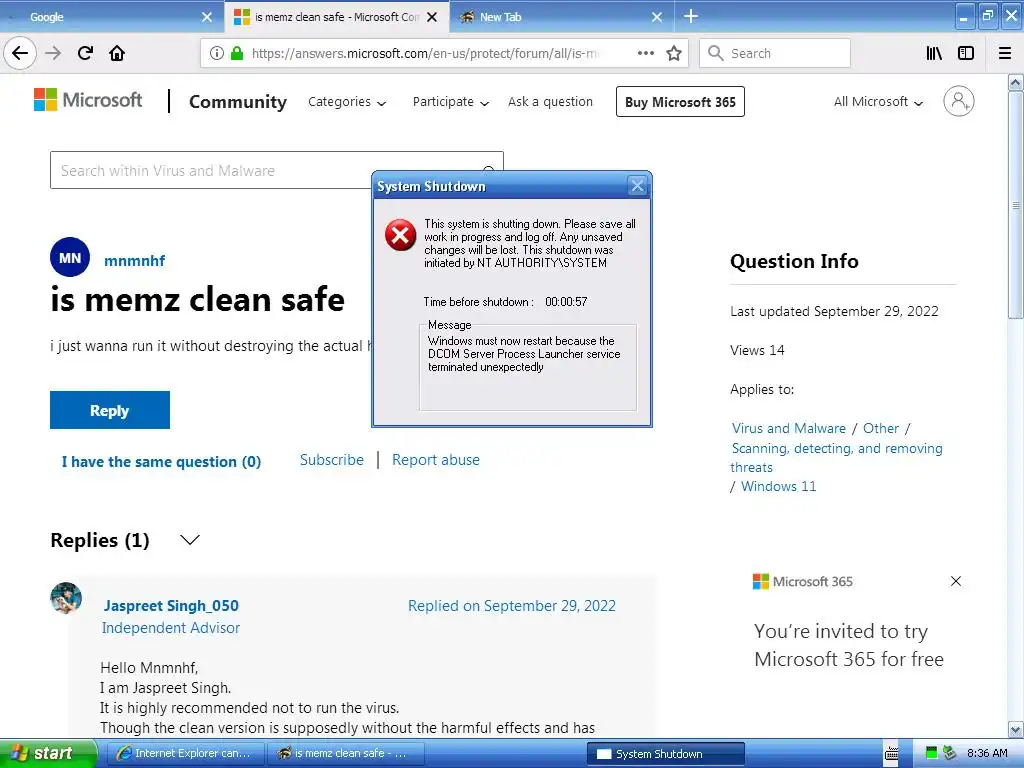Click the Microsoft logo

[x=88, y=100]
